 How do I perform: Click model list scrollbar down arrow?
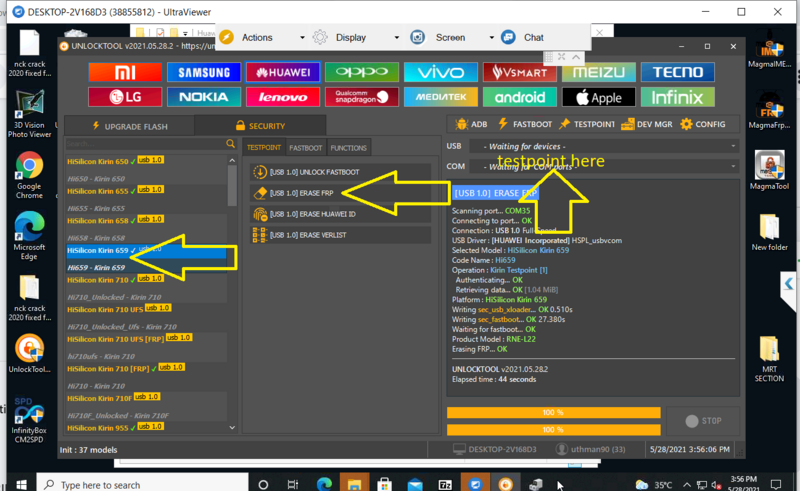tap(232, 428)
